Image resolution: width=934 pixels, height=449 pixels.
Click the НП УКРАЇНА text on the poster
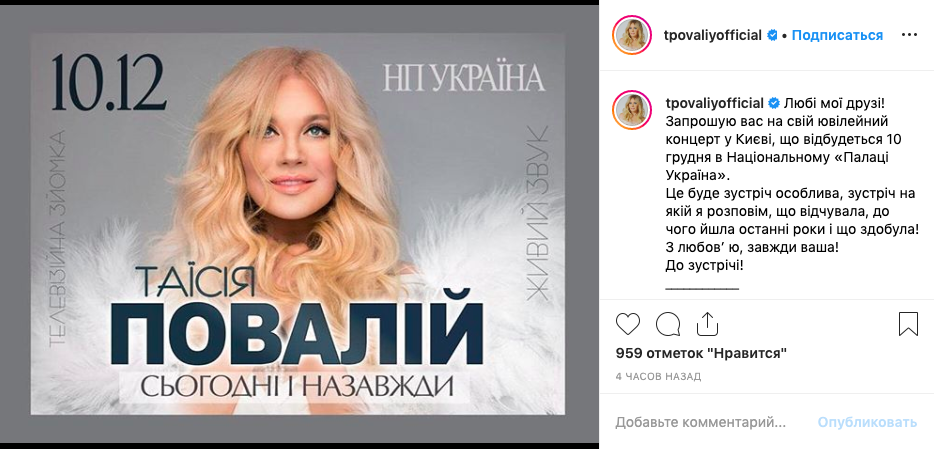click(x=464, y=78)
